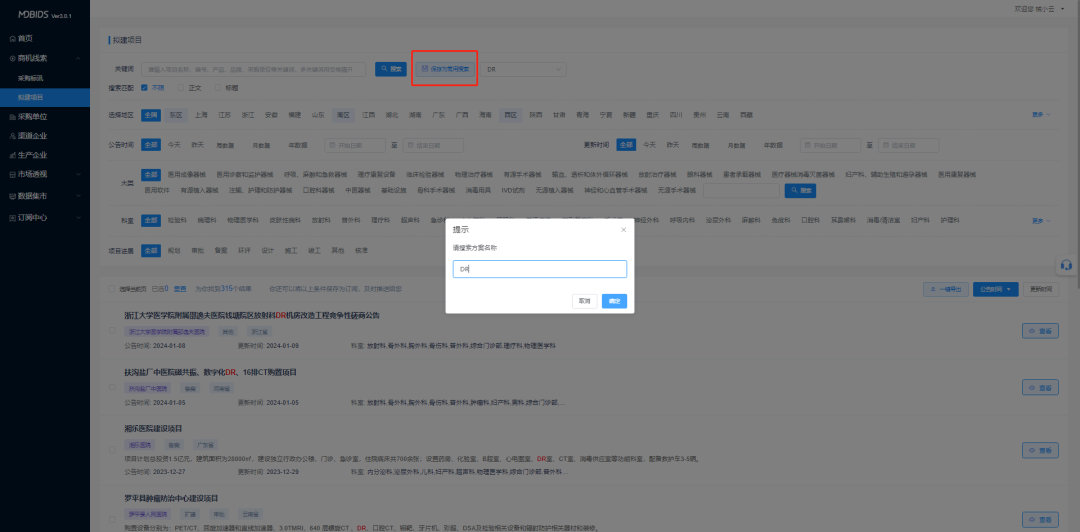Expand 数据集市 sidebar group
Screen dimensions: 1080x532
pyautogui.click(x=45, y=196)
